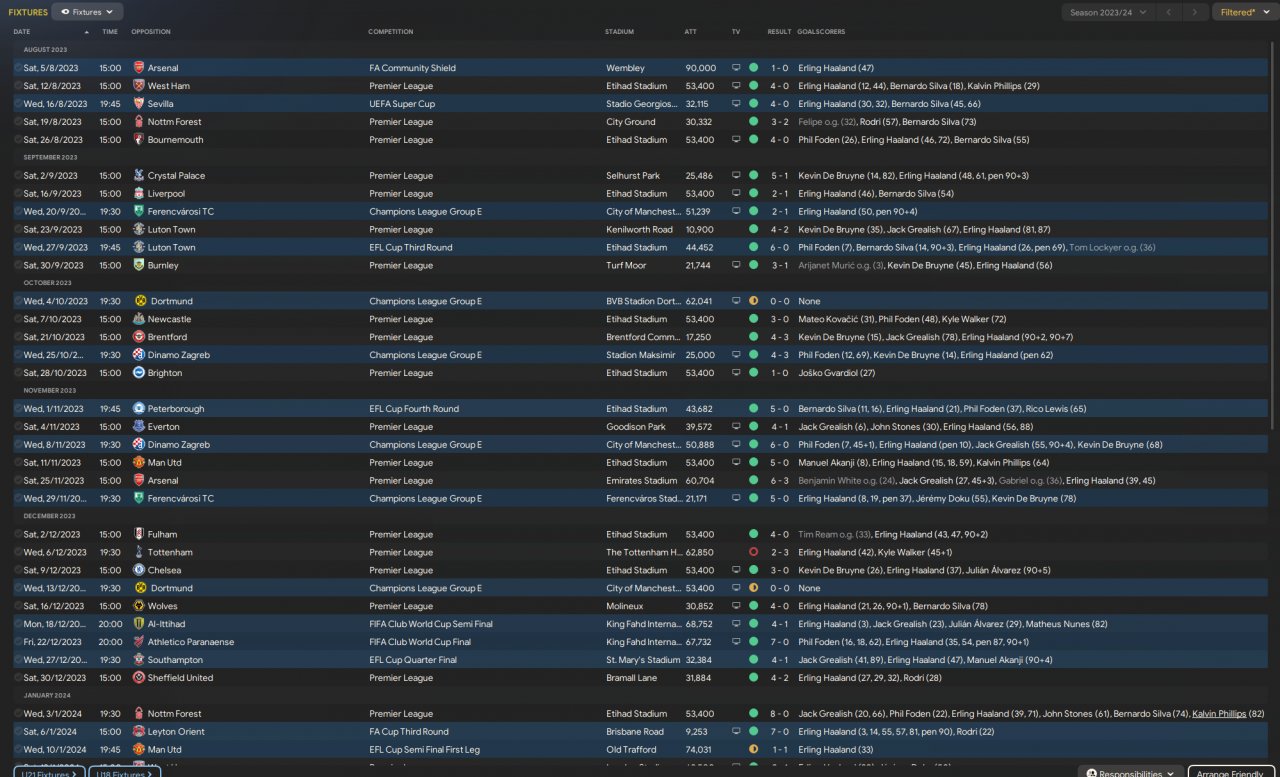This screenshot has height=777, width=1280.
Task: Click the Wolves club badge
Action: pyautogui.click(x=139, y=606)
